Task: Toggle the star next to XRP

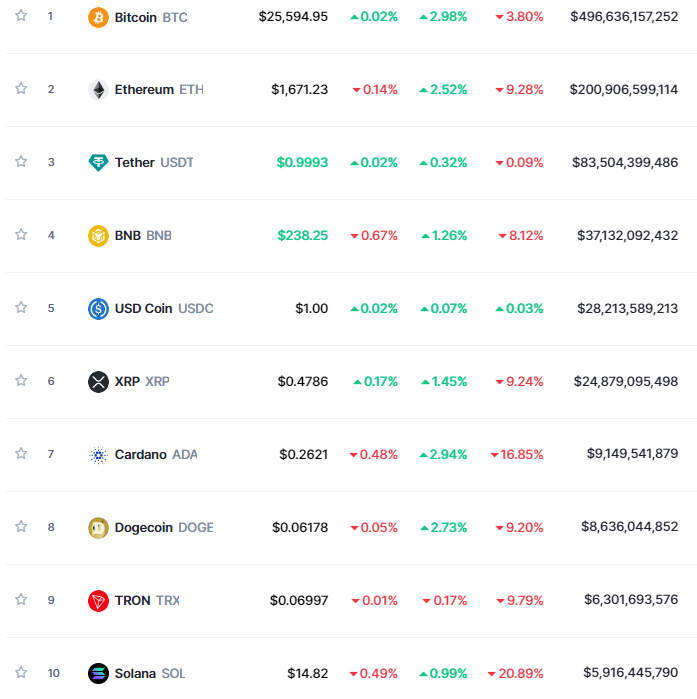Action: (x=21, y=380)
